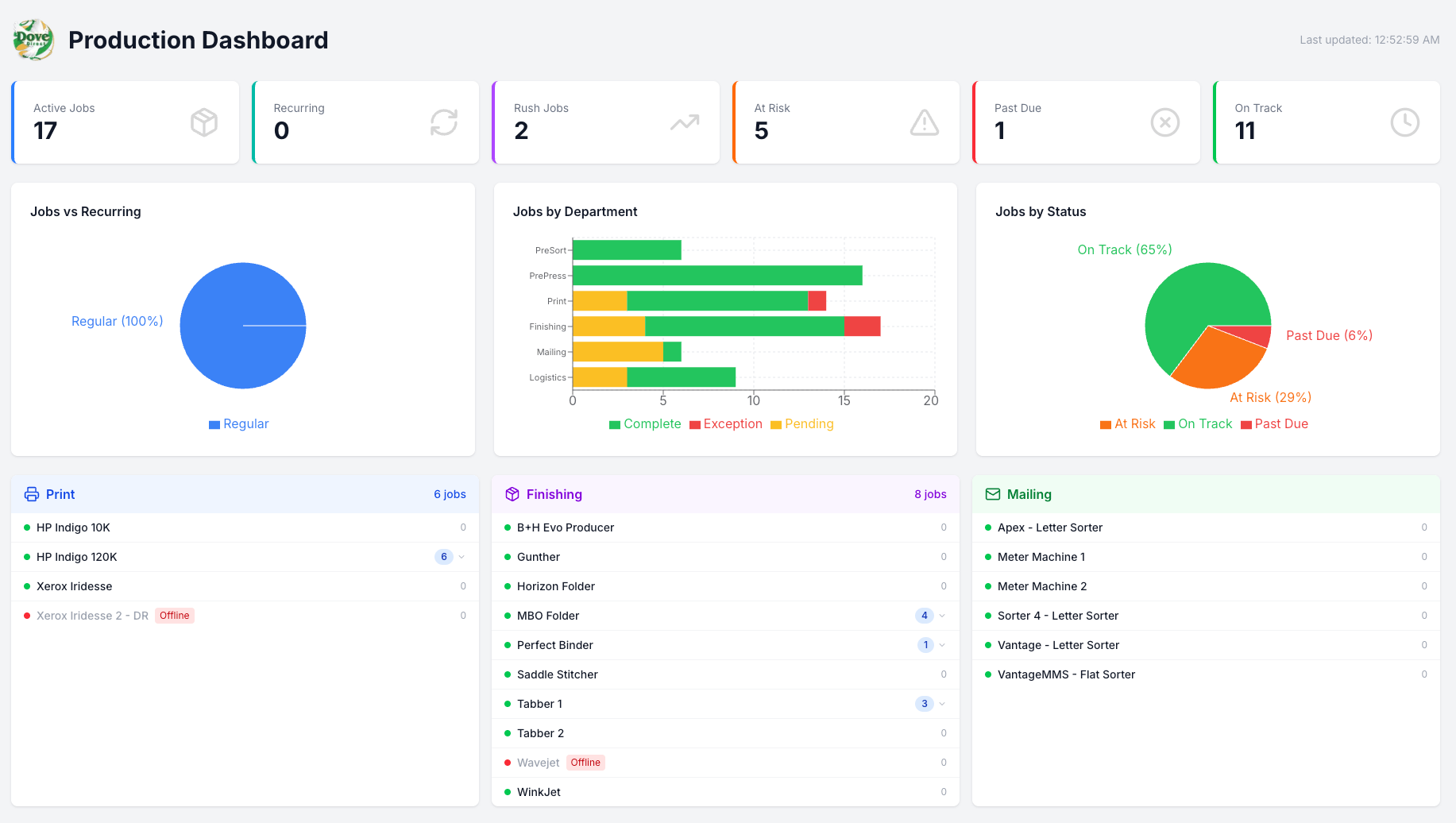Toggle the Exception legend in department chart

point(726,424)
